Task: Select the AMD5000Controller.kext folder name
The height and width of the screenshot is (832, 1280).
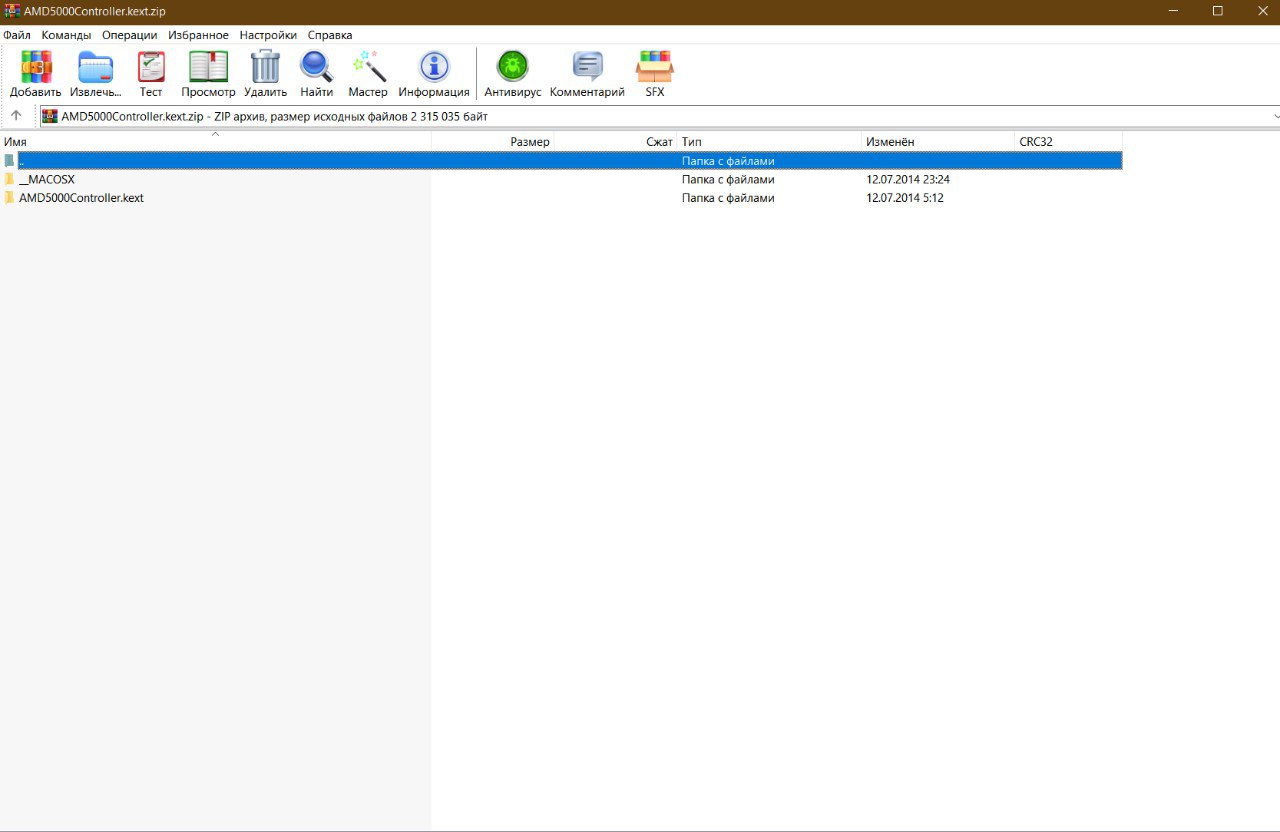Action: click(81, 198)
